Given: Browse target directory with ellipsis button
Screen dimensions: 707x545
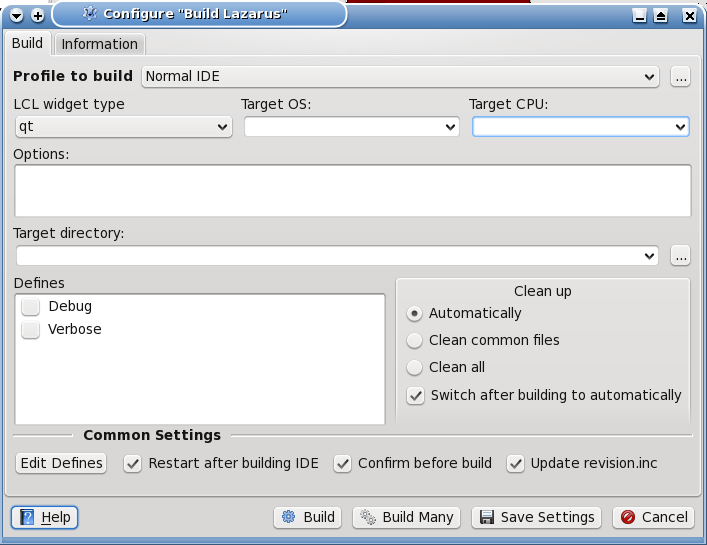Looking at the screenshot, I should coord(680,256).
